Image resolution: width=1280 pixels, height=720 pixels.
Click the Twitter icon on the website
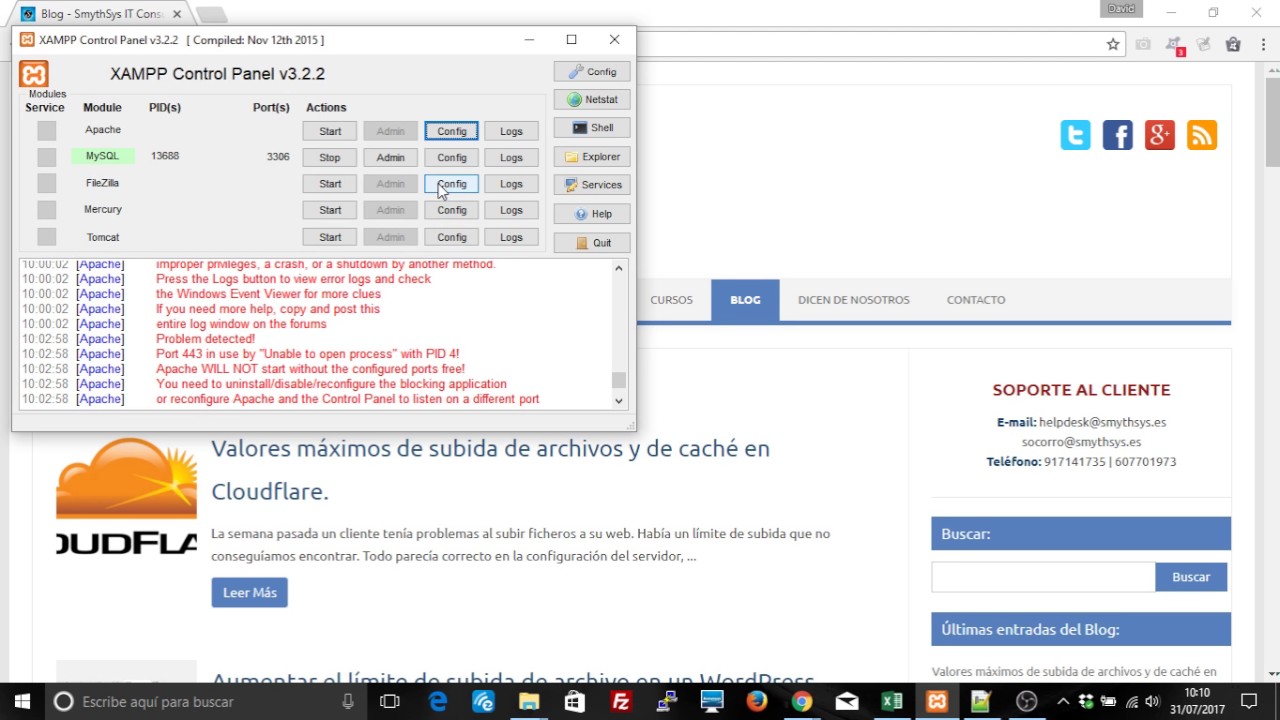point(1075,135)
